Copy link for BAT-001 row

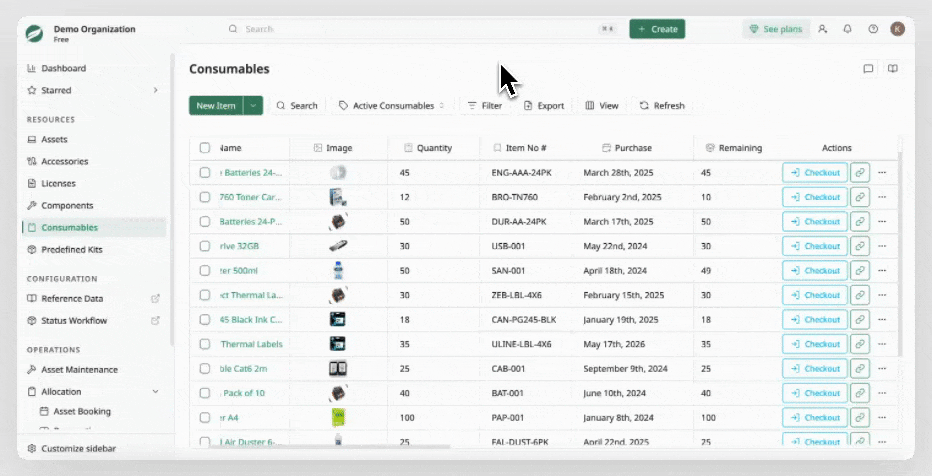point(859,393)
